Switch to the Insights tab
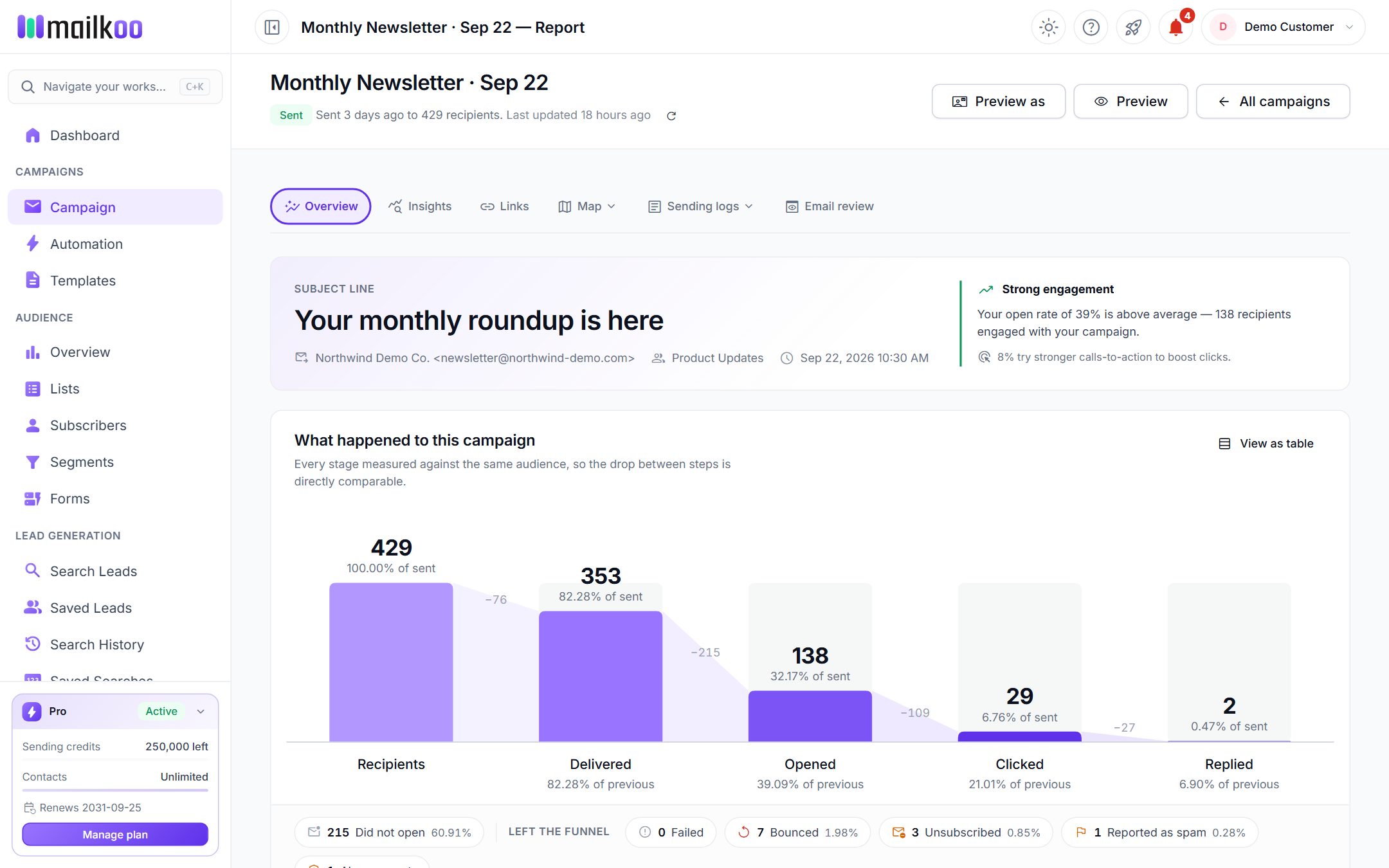Viewport: 1389px width, 868px height. coord(420,206)
